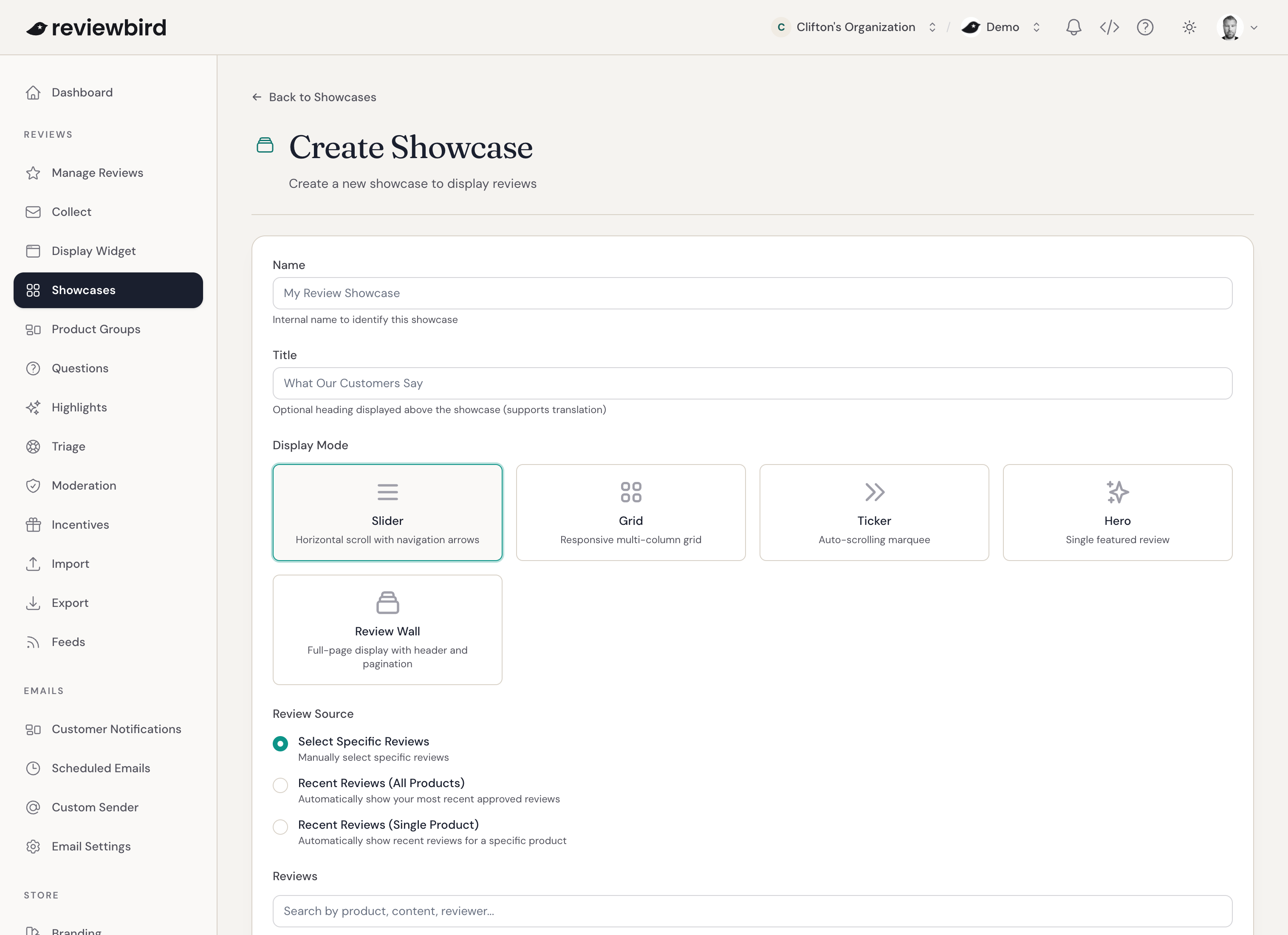Click the reviews search box
This screenshot has height=935, width=1288.
point(752,911)
